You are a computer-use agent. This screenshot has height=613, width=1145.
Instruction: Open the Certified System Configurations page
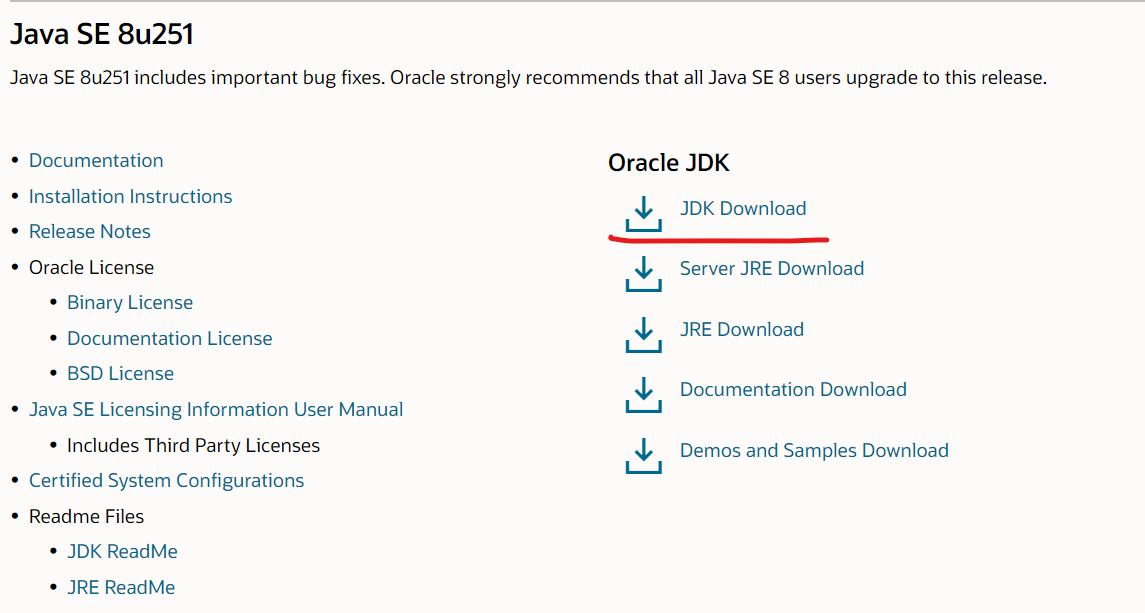(166, 480)
